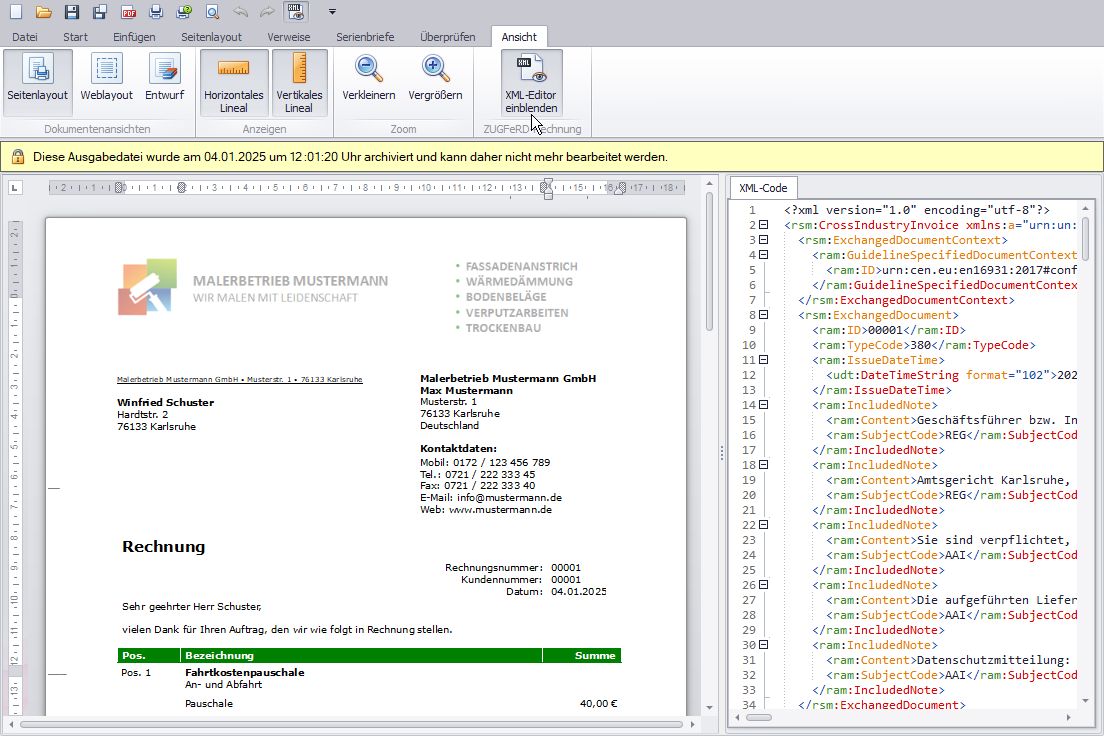Switch to the Einfügen ribbon tab

(134, 37)
